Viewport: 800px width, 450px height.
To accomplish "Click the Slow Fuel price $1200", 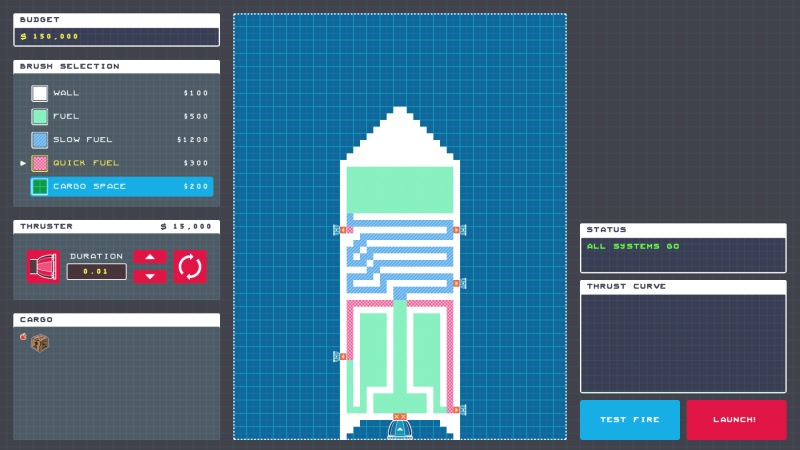I will 193,140.
